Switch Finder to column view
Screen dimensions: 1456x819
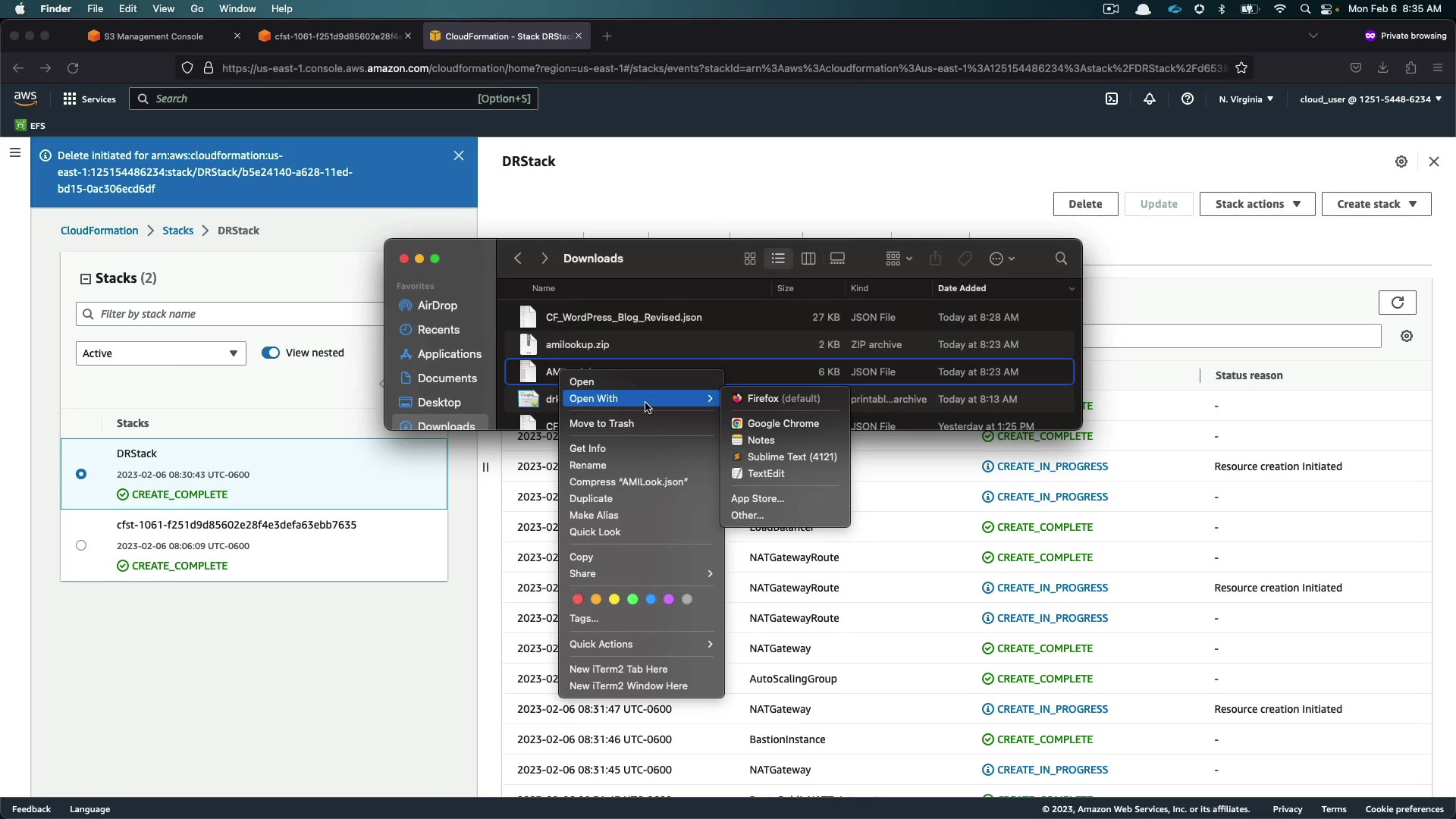point(808,259)
